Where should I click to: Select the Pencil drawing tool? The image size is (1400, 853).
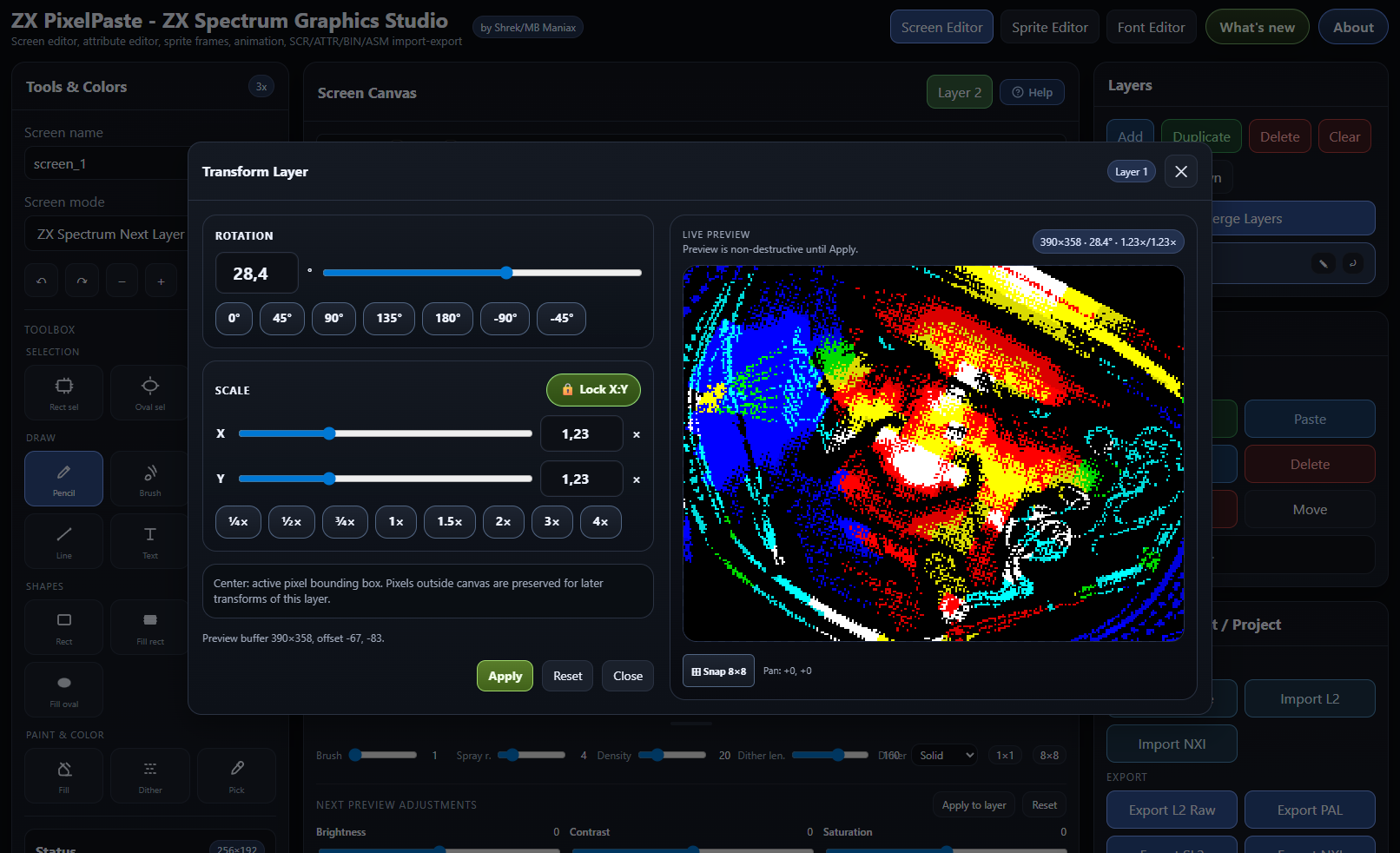coord(63,478)
